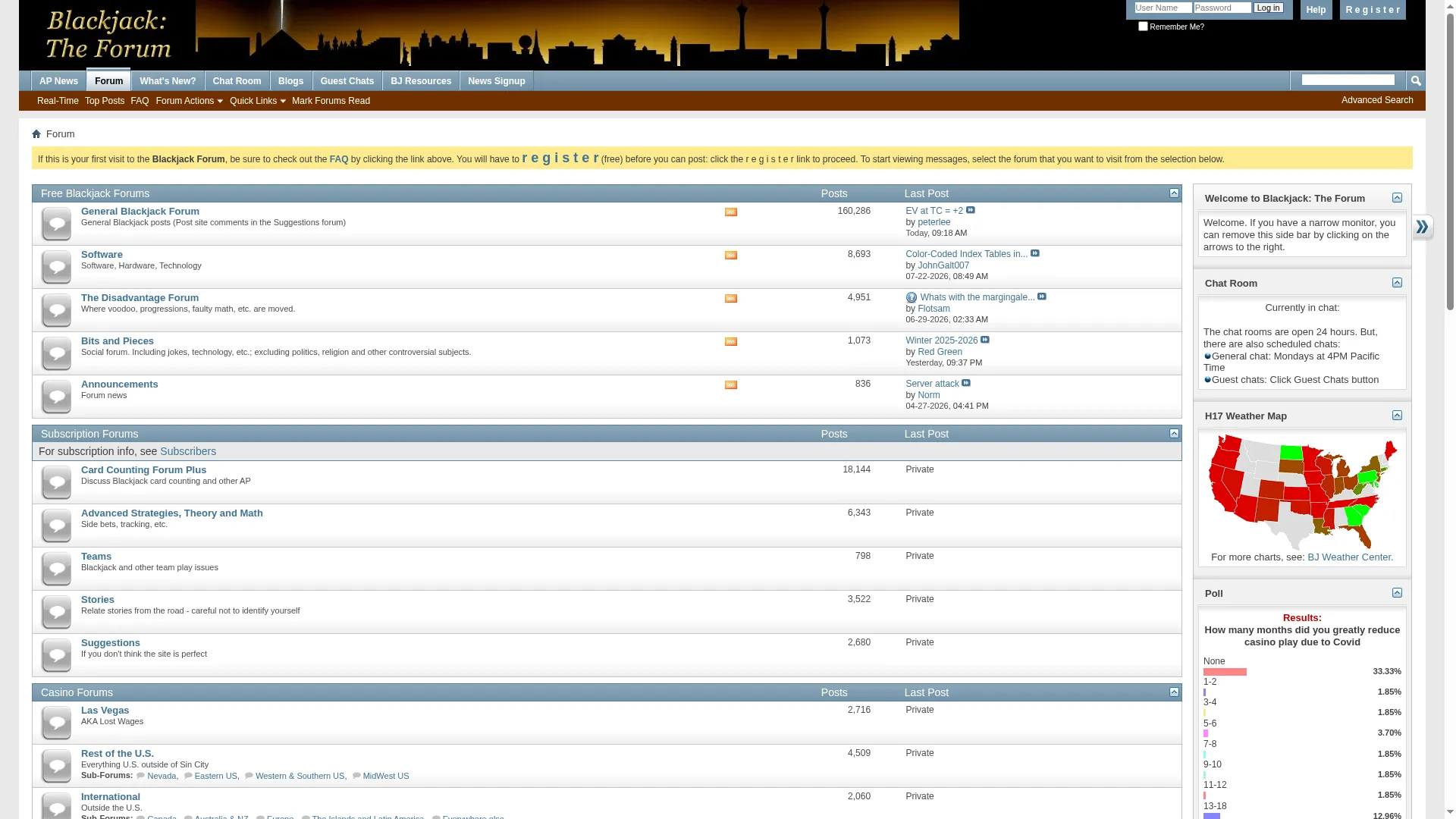The image size is (1456, 819).
Task: Click the Rest of the U.S. forum status icon
Action: tap(56, 766)
